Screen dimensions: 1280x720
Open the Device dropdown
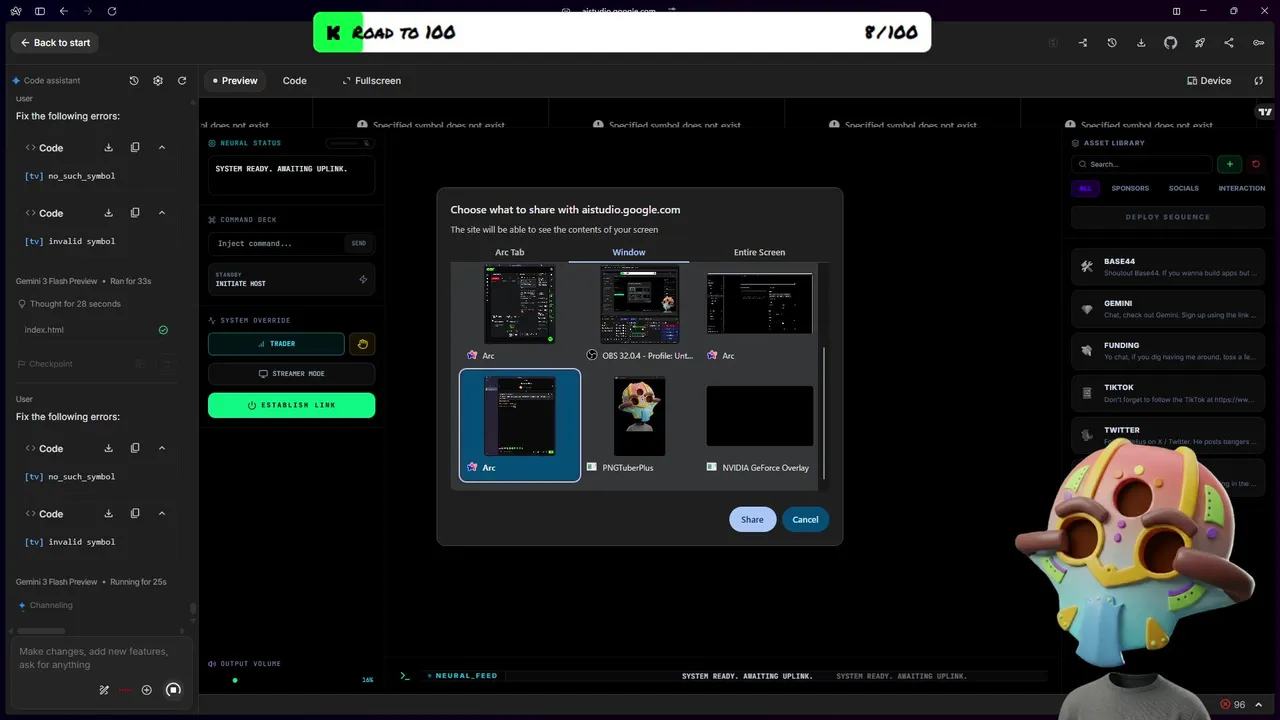coord(1209,80)
